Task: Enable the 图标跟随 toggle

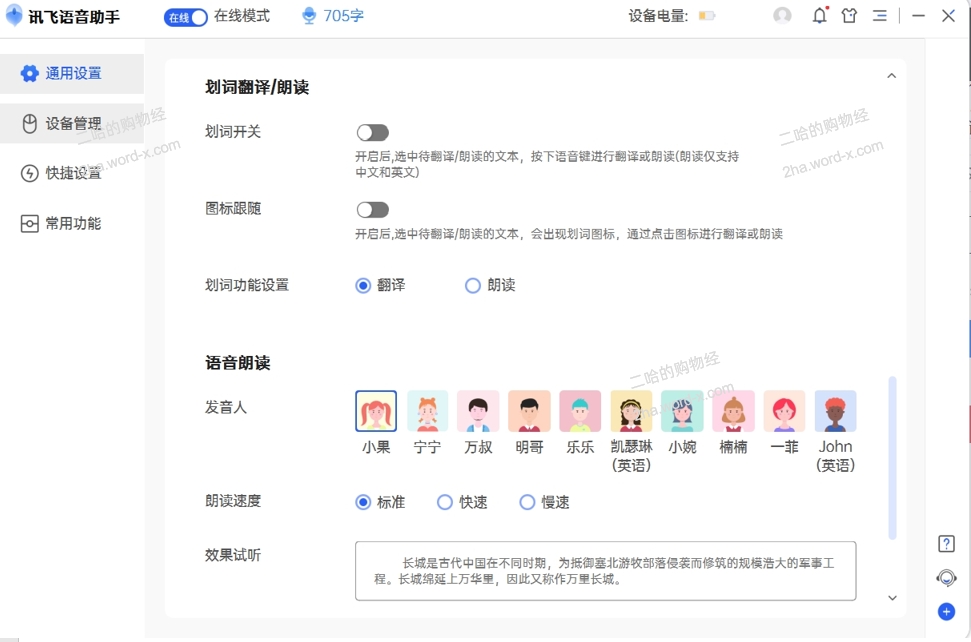Action: pyautogui.click(x=372, y=210)
